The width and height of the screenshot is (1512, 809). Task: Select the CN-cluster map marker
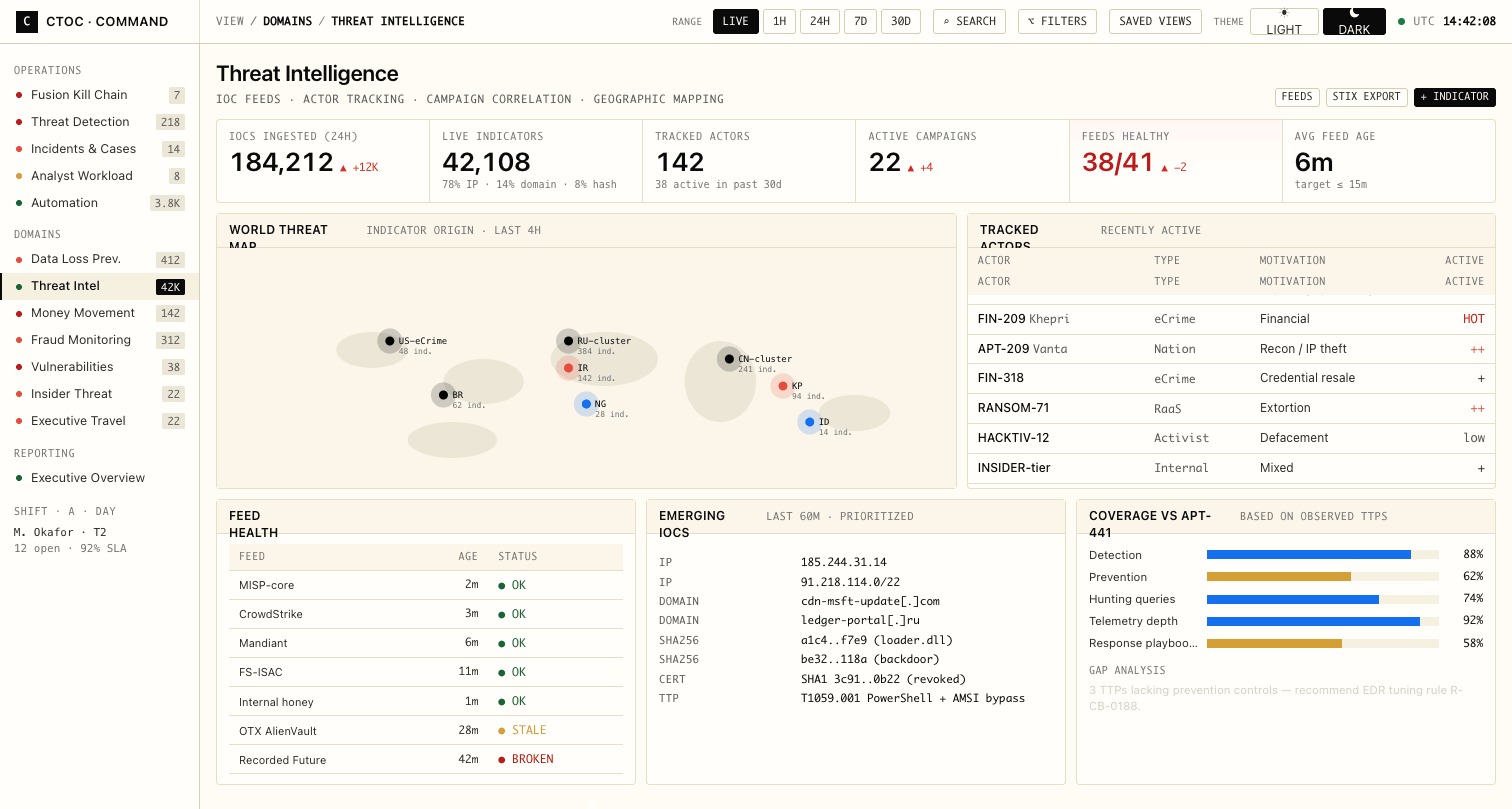[x=729, y=359]
